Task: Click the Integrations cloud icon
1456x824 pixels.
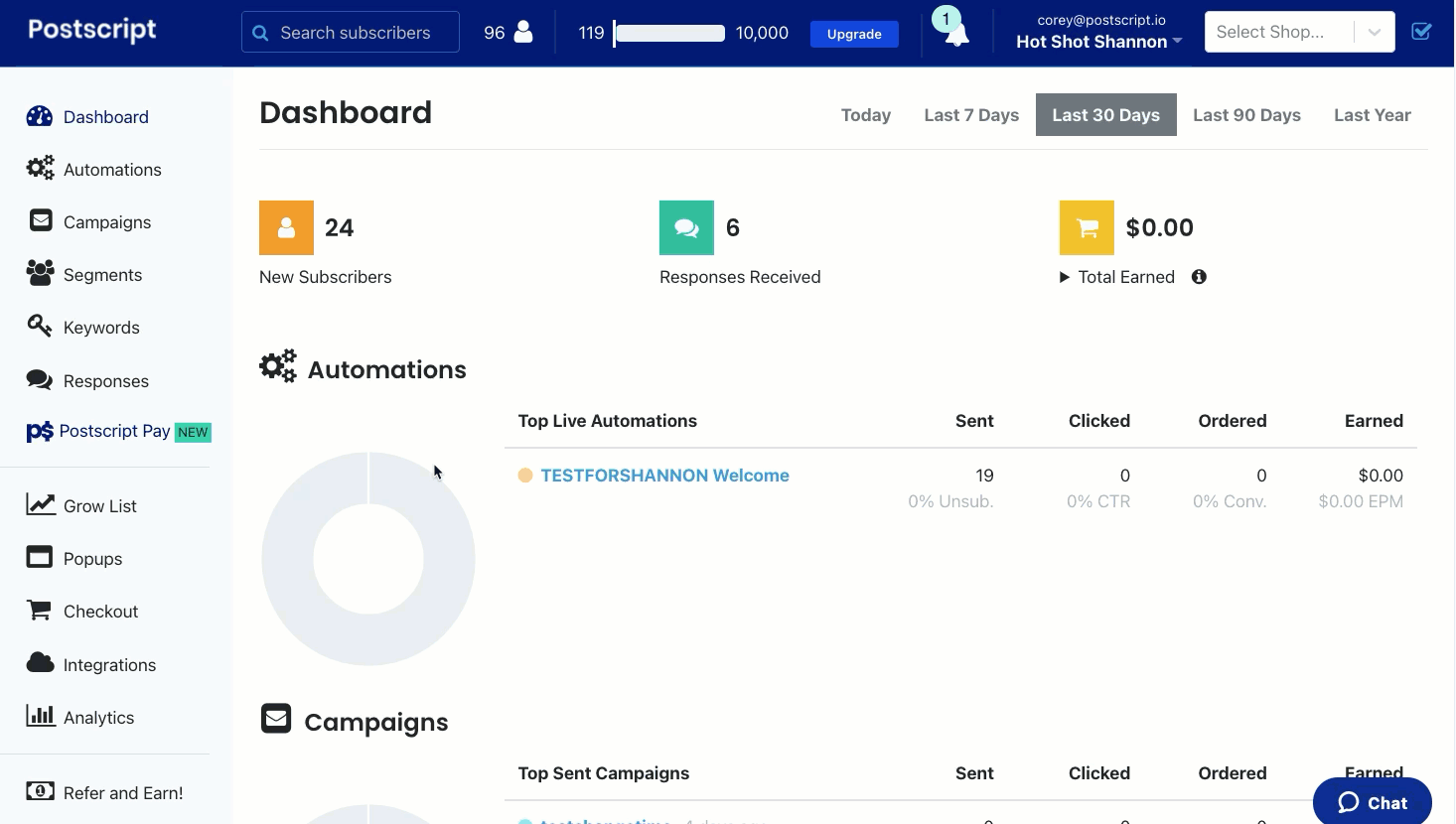Action: pos(40,662)
